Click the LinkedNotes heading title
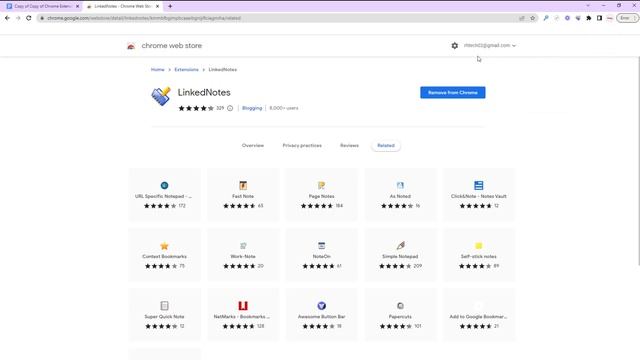Viewport: 640px width, 360px height. [x=204, y=93]
